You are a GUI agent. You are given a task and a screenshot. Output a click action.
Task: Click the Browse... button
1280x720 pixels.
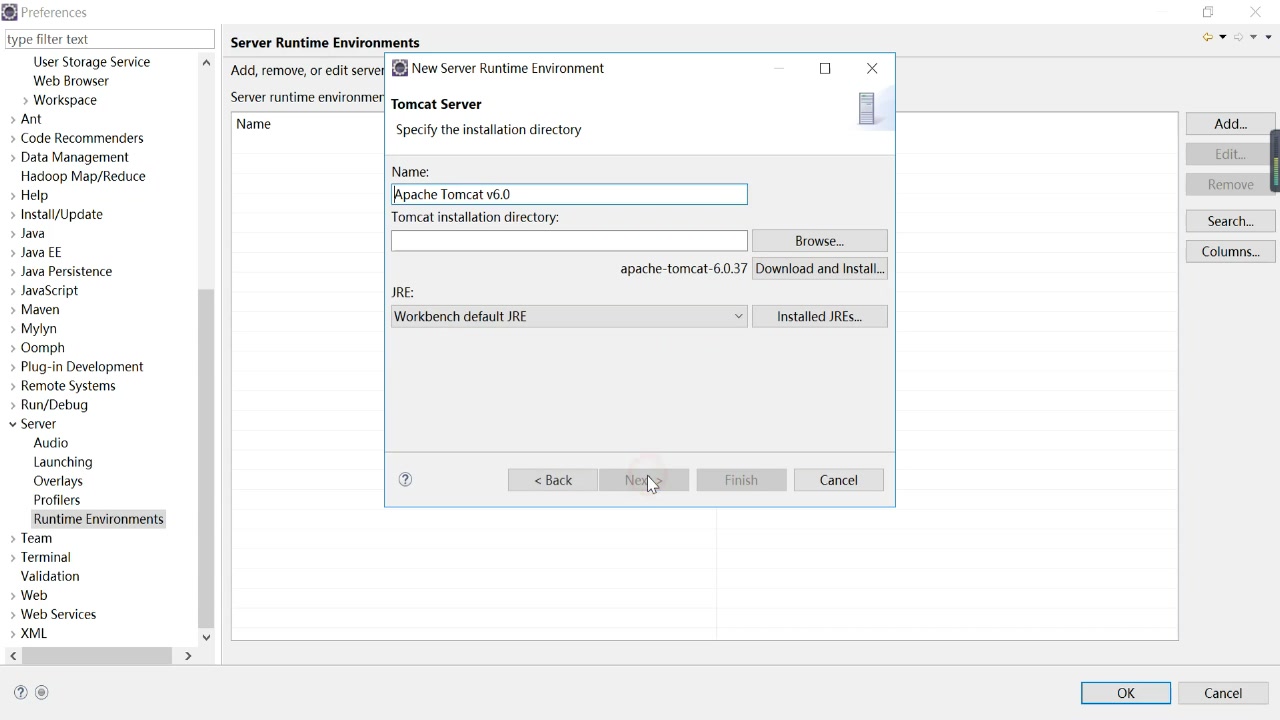(x=819, y=241)
